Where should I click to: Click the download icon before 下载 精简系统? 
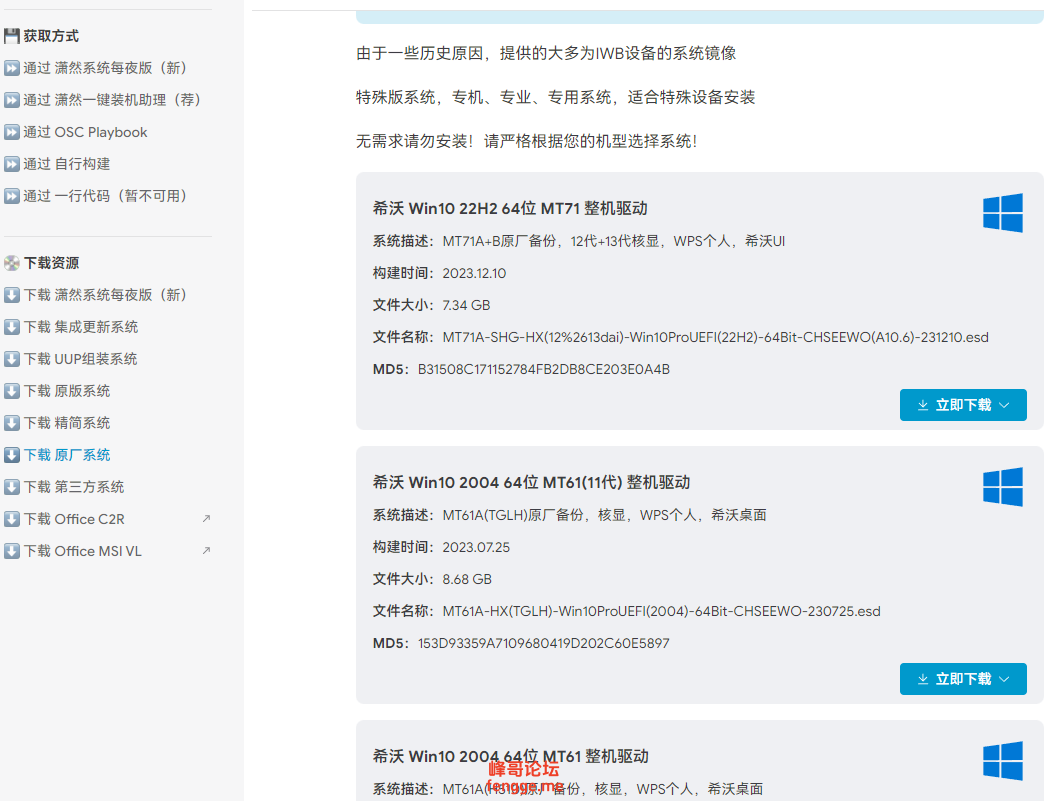pos(11,423)
